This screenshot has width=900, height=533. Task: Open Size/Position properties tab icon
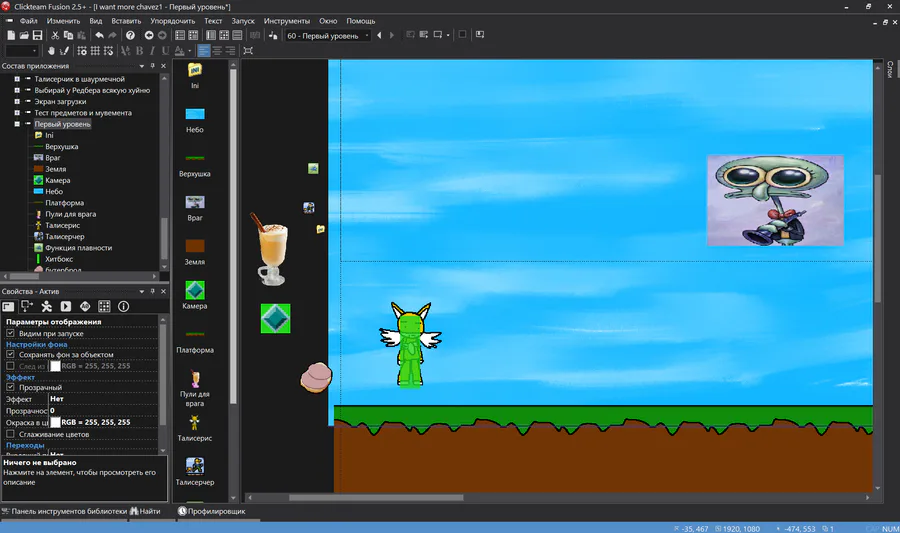(27, 306)
